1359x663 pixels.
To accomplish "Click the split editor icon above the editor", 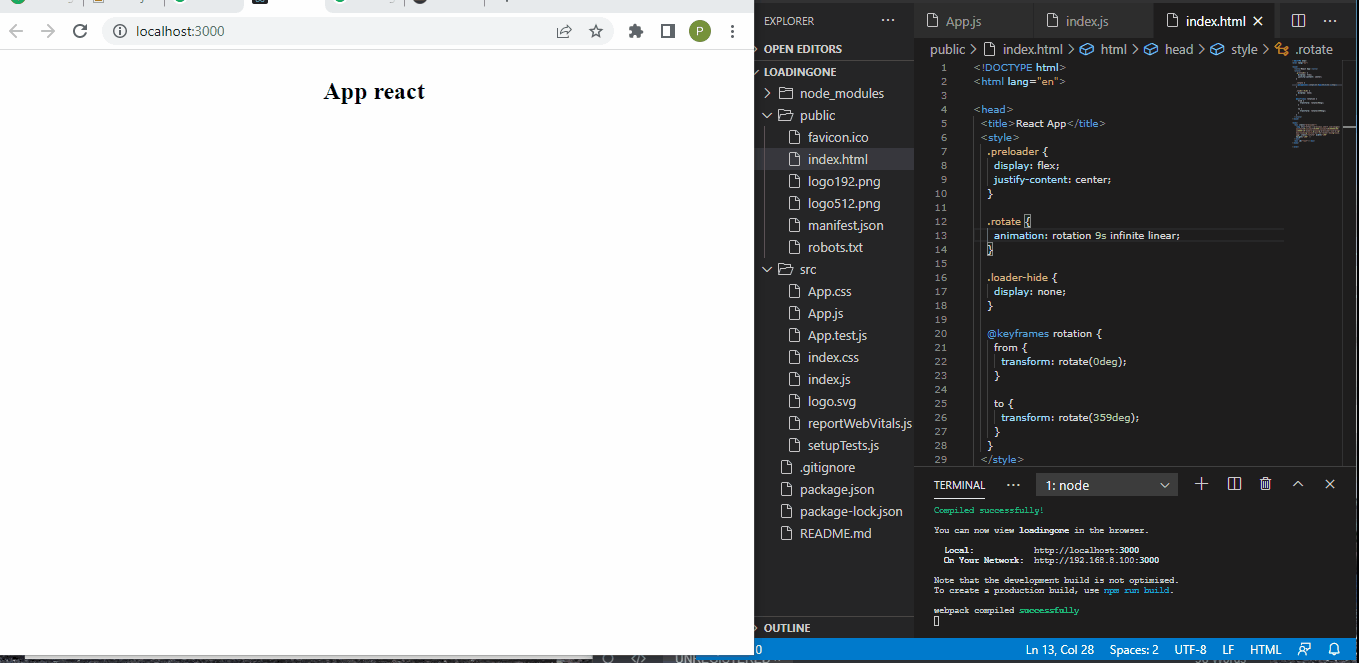I will point(1297,20).
